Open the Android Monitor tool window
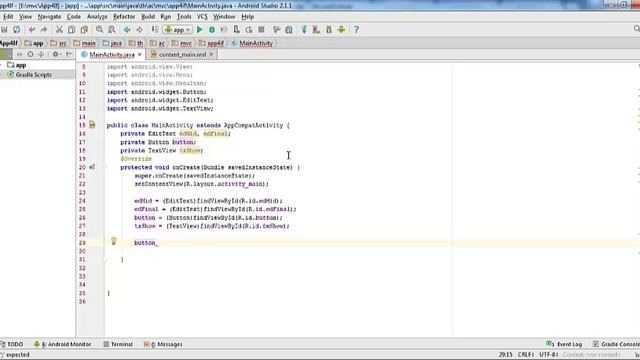This screenshot has width=640, height=360. (x=63, y=344)
